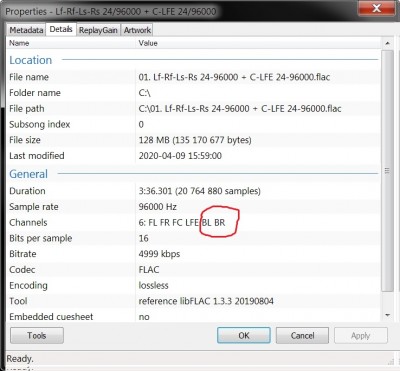Screen dimensions: 400x371
Task: Select the Bits per sample row
Action: coord(193,238)
